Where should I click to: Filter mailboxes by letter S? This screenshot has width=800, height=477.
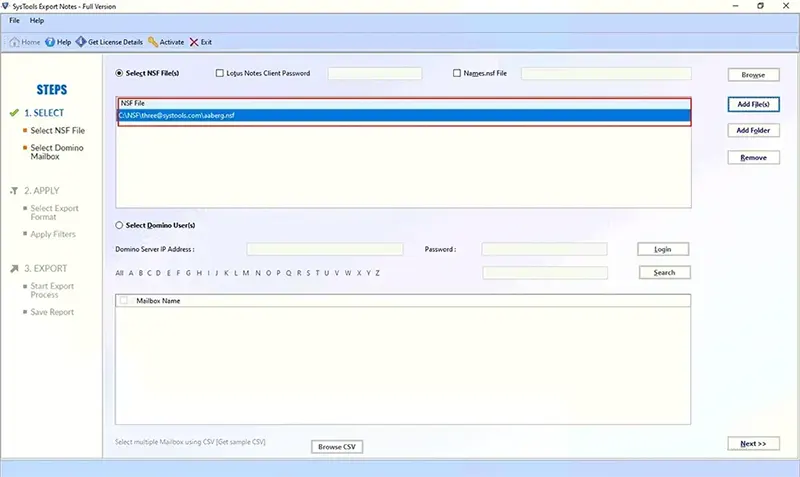coord(308,273)
